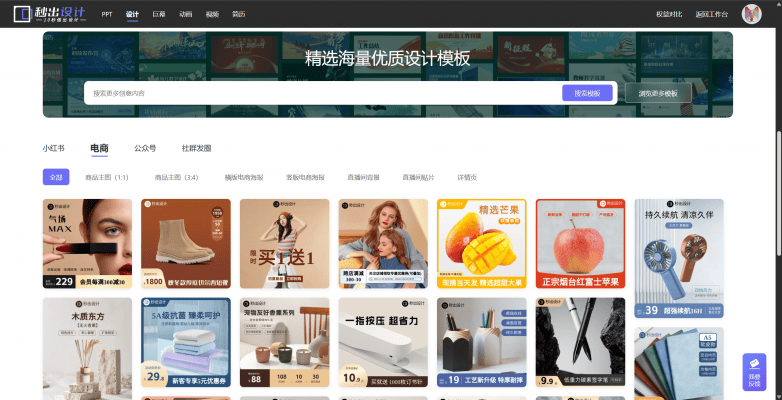Select the 公众号 category tab
Viewport: 782px width, 400px height.
145,148
